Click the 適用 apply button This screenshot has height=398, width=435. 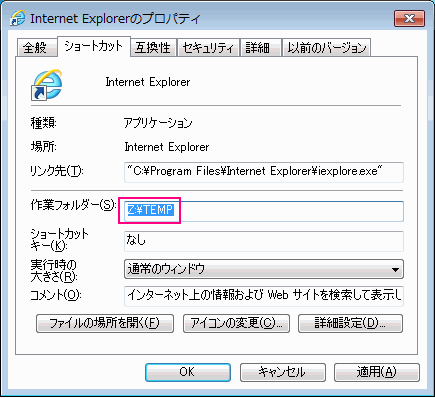377,372
